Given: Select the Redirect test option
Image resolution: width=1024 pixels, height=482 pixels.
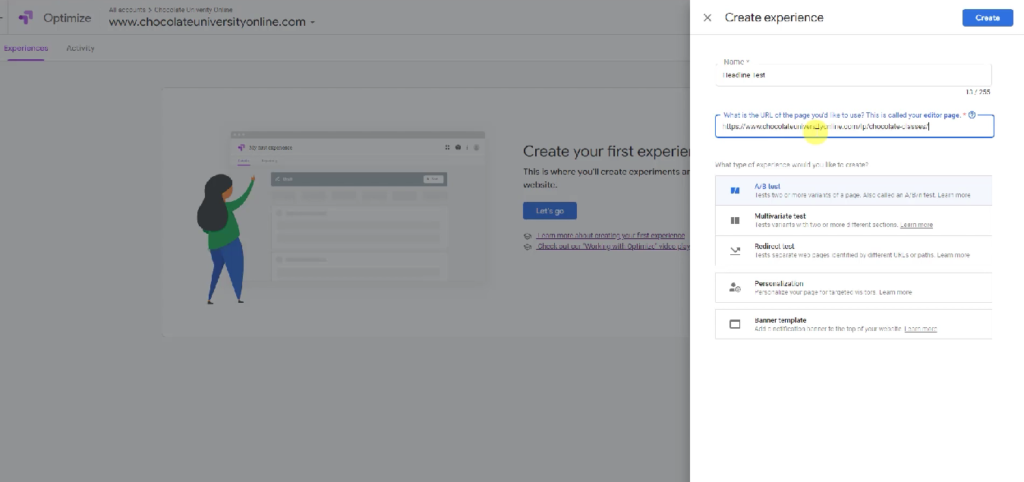Looking at the screenshot, I should 853,250.
